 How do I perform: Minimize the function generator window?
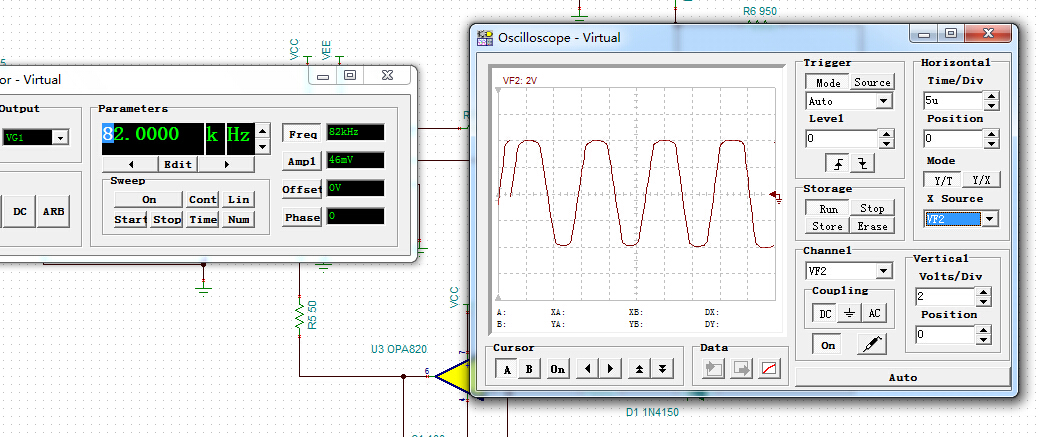pyautogui.click(x=323, y=75)
